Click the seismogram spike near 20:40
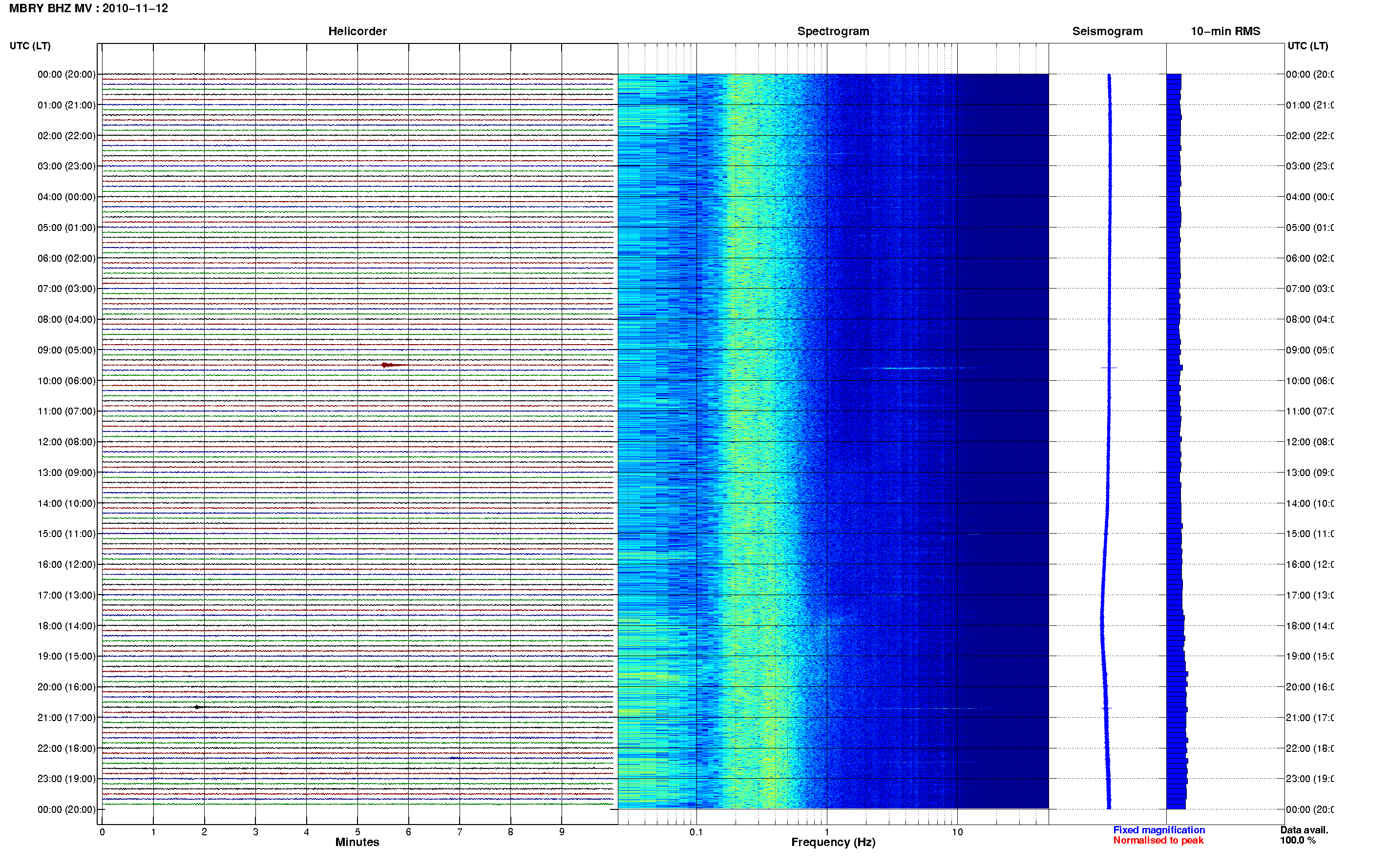 (1107, 709)
